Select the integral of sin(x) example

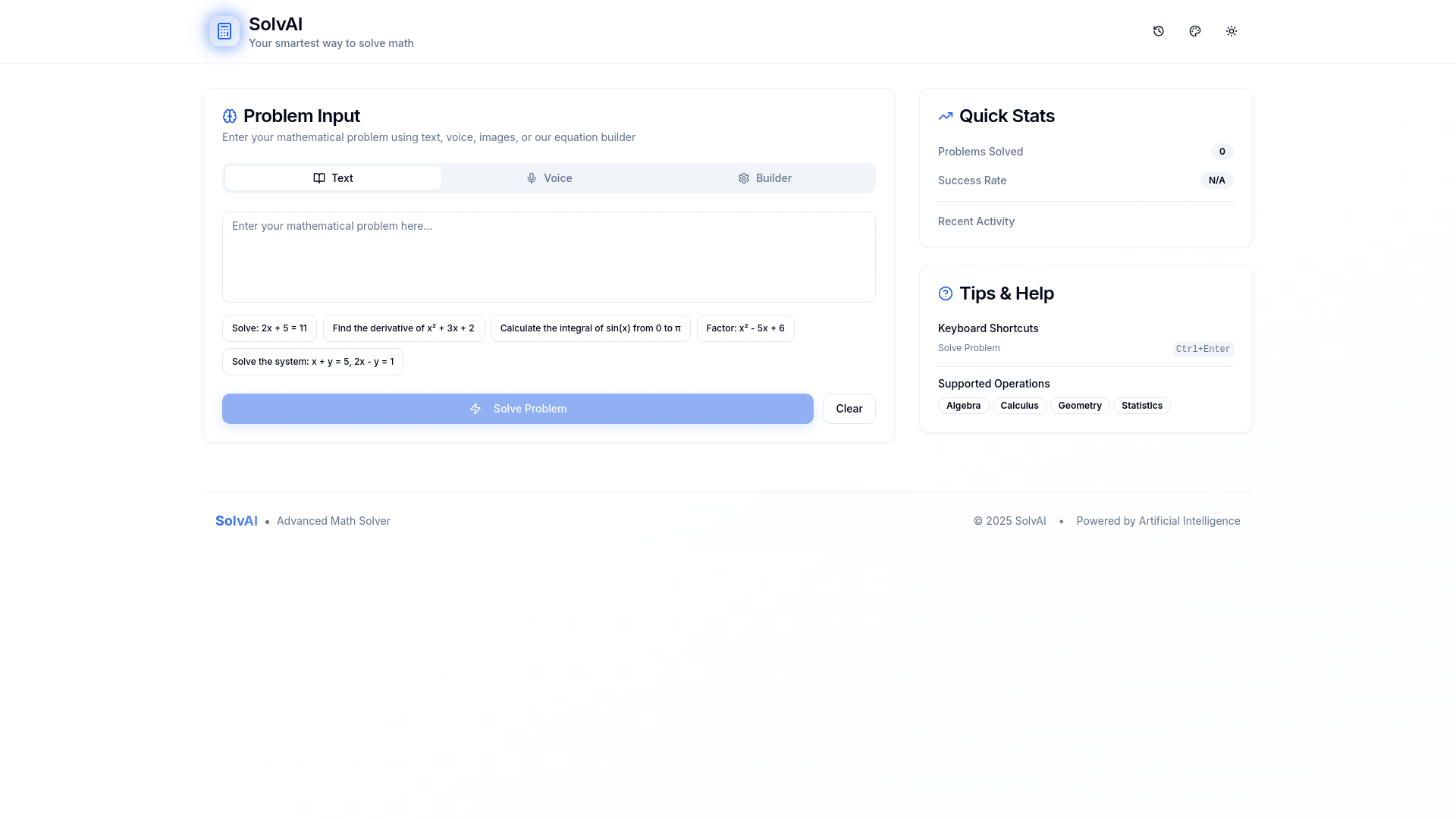click(x=591, y=328)
